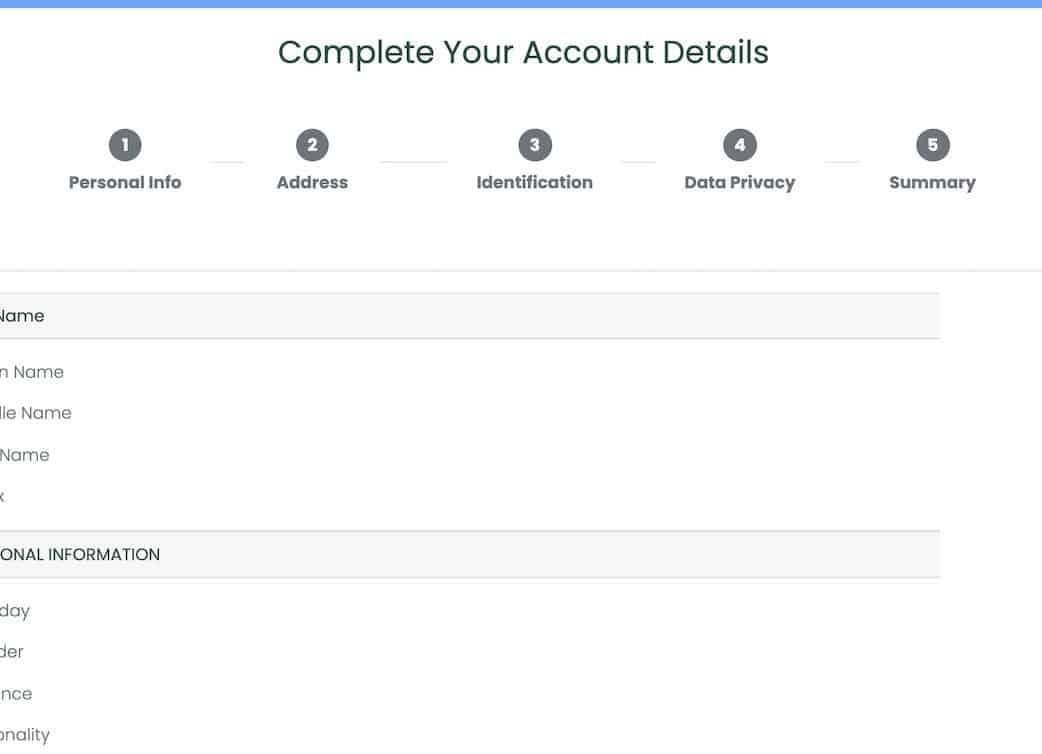Screen dimensions: 1042x754
Task: Select the step 3 circle indicator
Action: click(534, 146)
